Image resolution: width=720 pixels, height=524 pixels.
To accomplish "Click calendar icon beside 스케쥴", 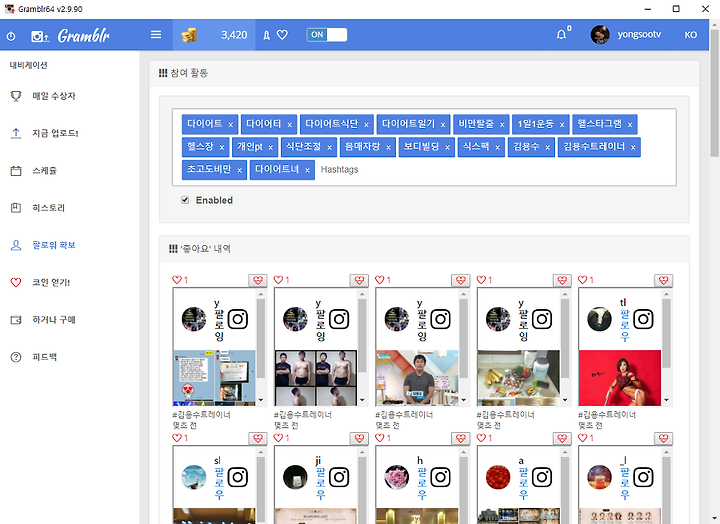I will 16,171.
